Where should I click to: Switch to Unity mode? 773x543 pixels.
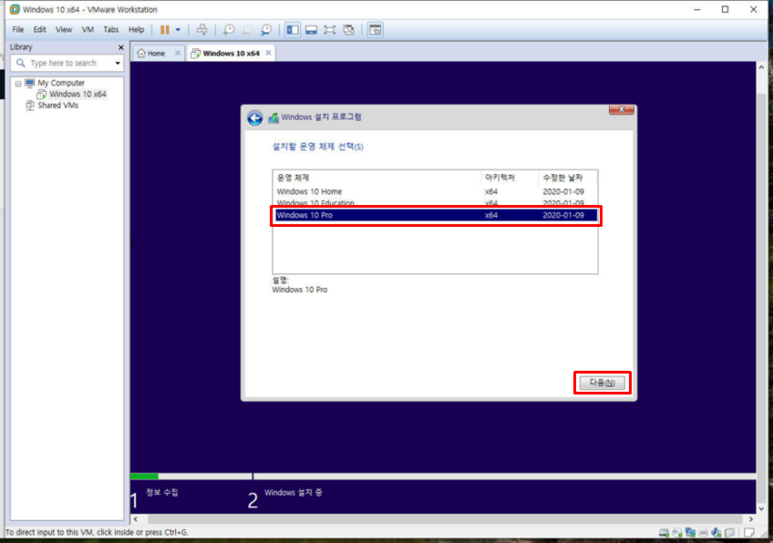(x=349, y=30)
